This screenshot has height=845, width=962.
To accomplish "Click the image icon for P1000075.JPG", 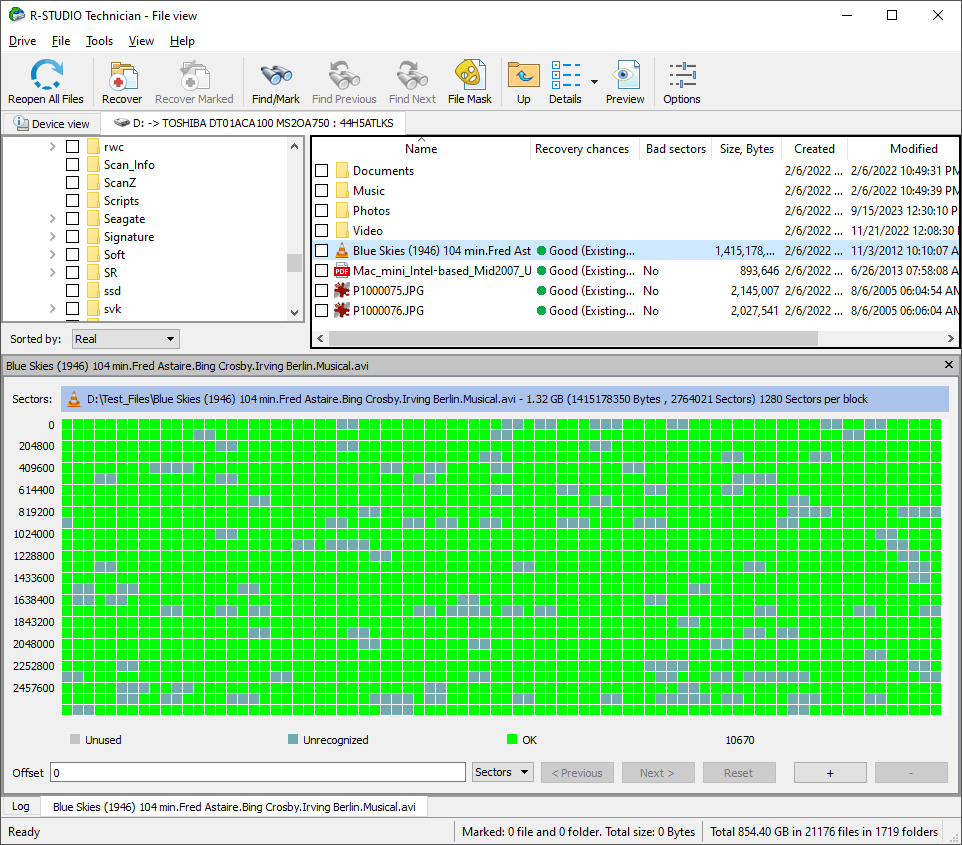I will (x=342, y=291).
